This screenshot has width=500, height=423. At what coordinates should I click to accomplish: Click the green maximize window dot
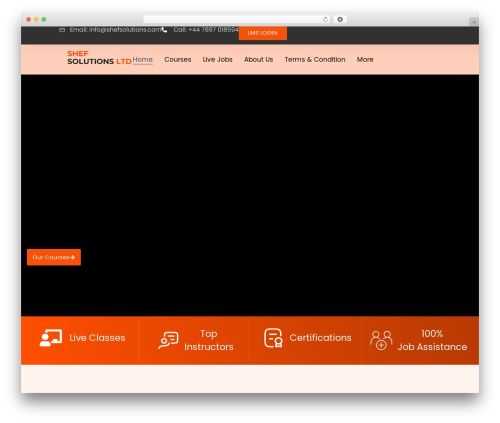[x=44, y=20]
